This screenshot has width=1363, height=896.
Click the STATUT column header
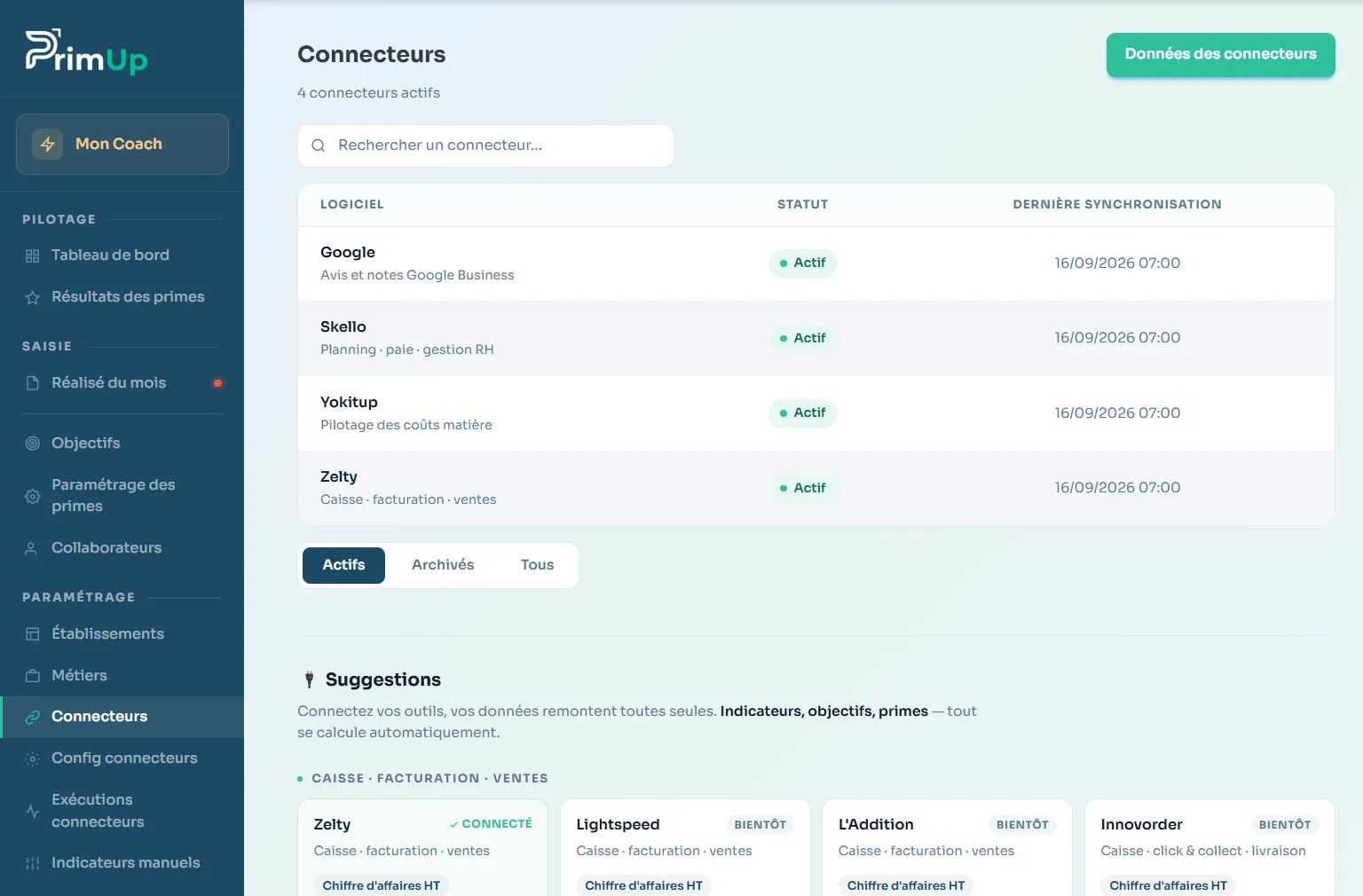click(x=803, y=205)
